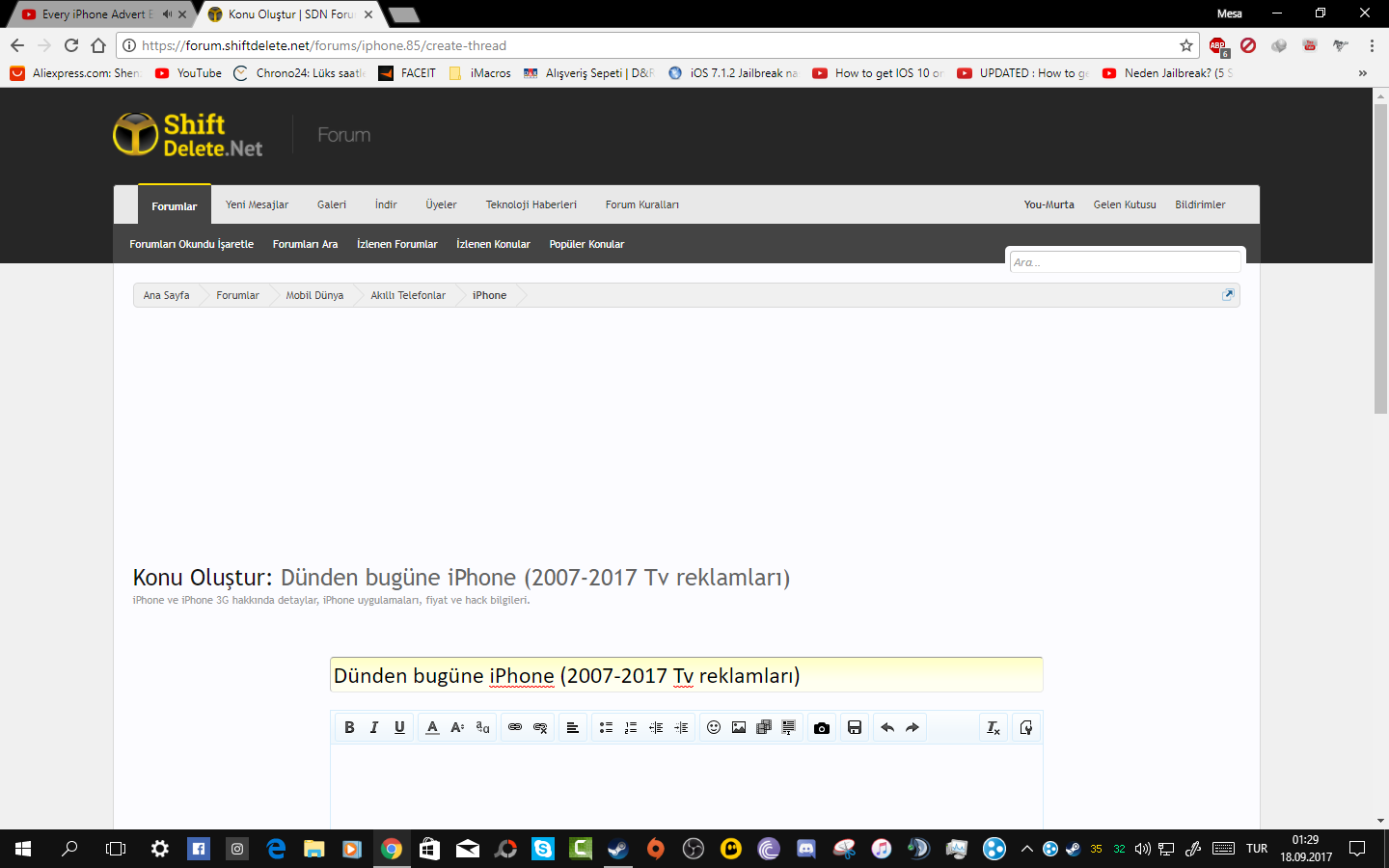This screenshot has height=868, width=1389.
Task: Bookmark this page with the star icon
Action: tap(1186, 45)
